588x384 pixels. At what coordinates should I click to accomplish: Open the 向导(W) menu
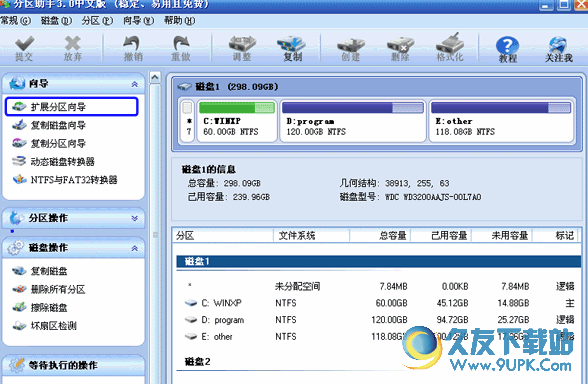coord(138,21)
